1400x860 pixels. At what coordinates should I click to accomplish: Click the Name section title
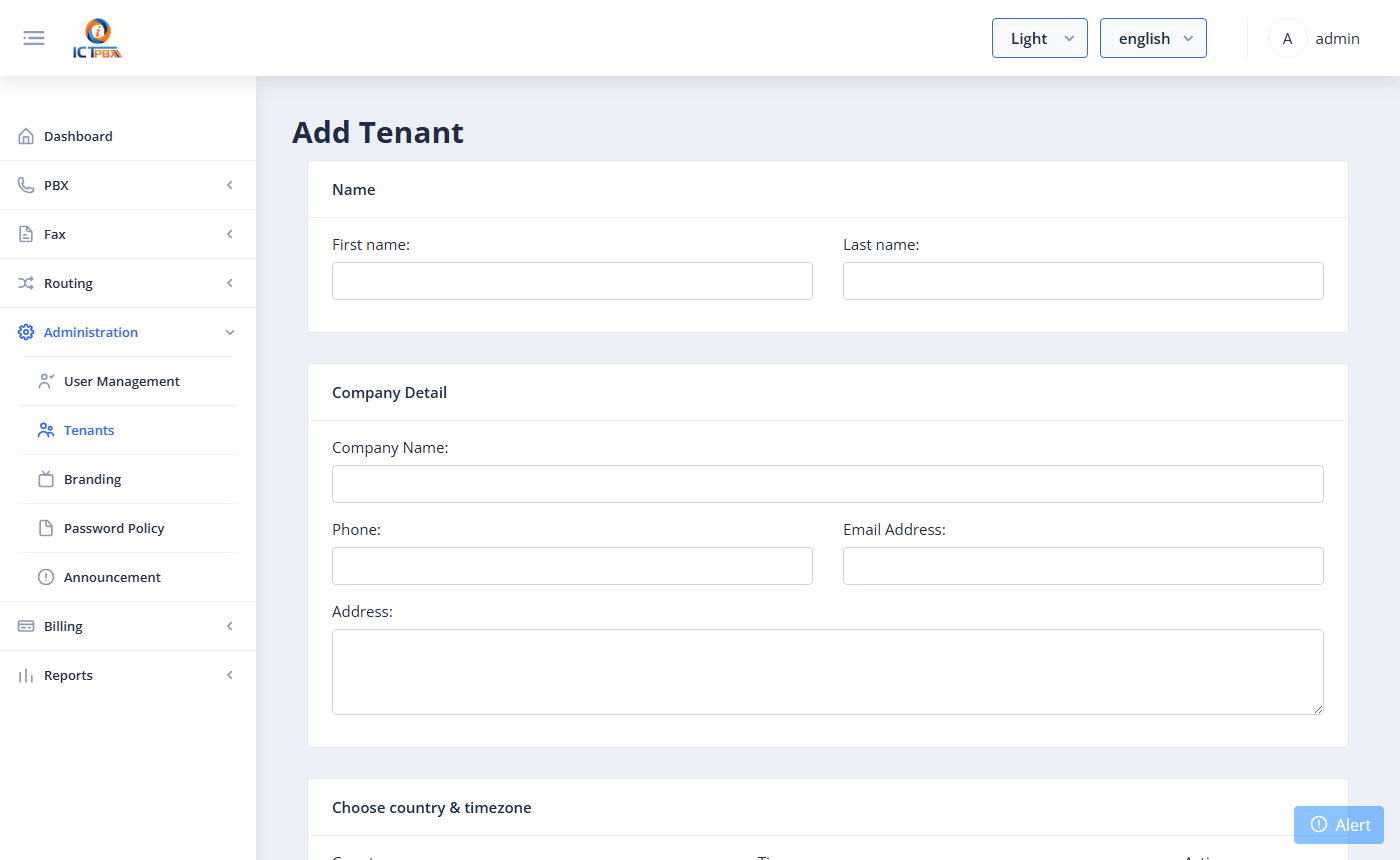pos(354,189)
